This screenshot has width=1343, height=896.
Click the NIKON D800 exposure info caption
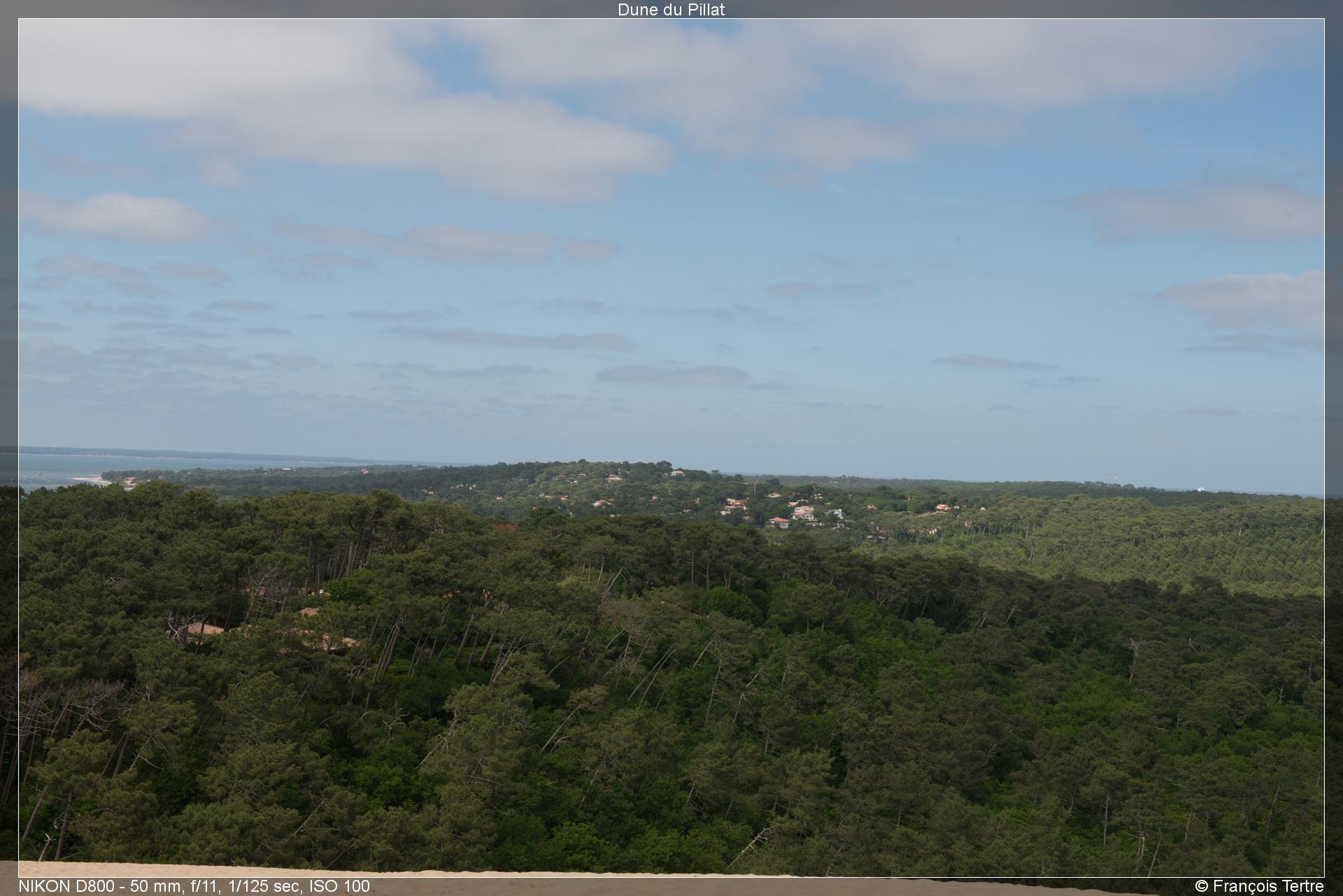tap(194, 886)
